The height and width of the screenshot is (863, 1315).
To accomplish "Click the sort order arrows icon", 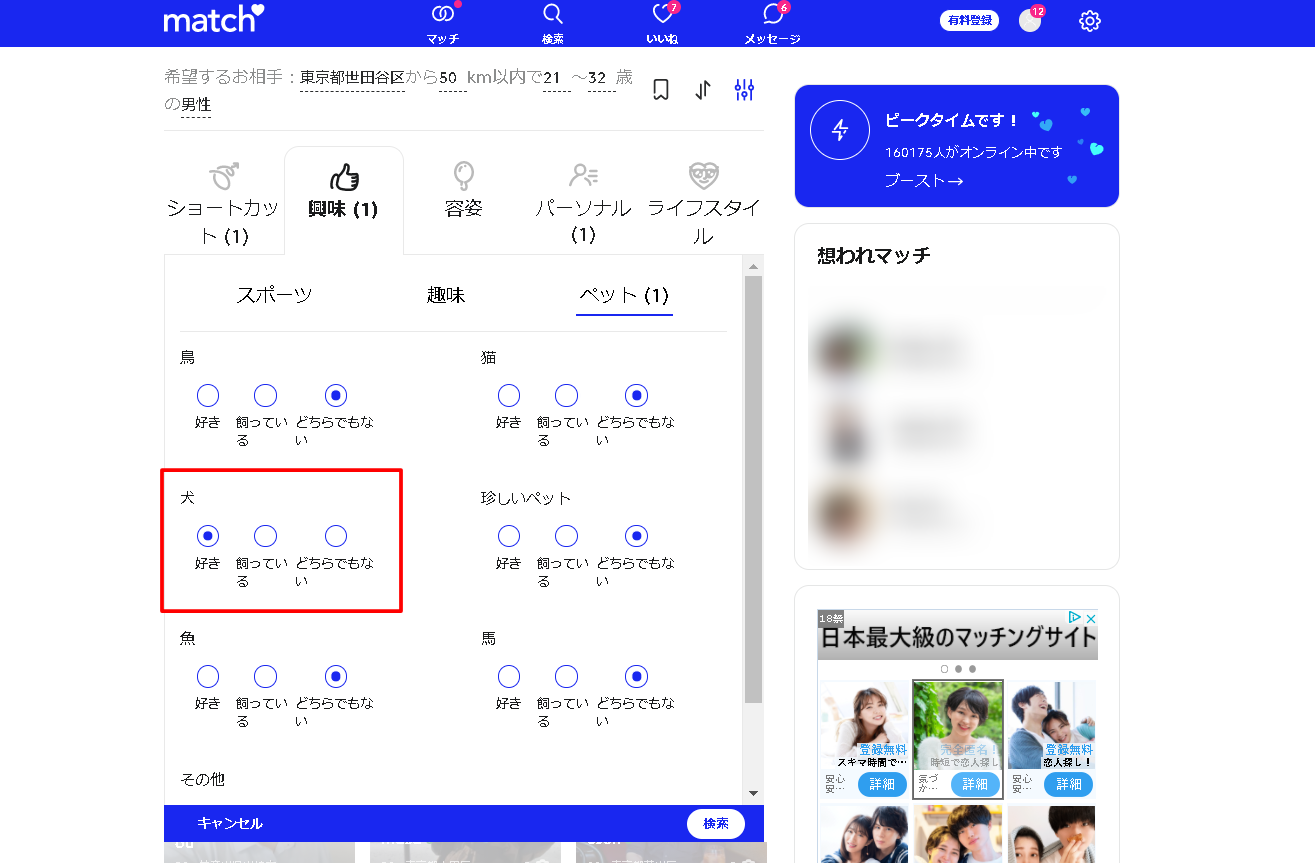I will click(x=703, y=90).
